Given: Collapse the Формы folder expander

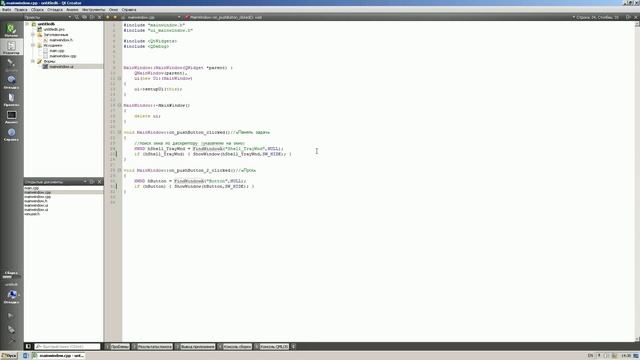Looking at the screenshot, I should pos(33,61).
